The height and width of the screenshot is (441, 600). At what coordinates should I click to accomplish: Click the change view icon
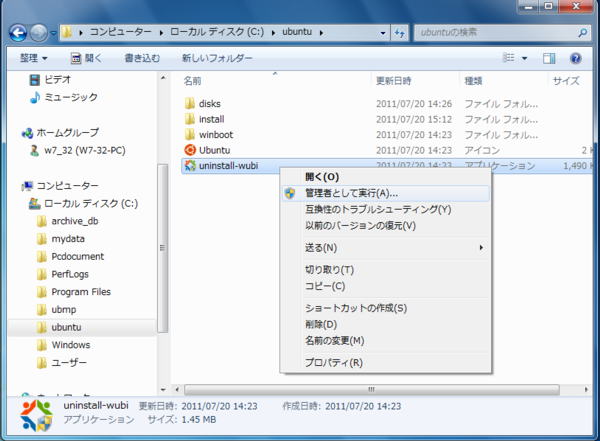coord(509,58)
